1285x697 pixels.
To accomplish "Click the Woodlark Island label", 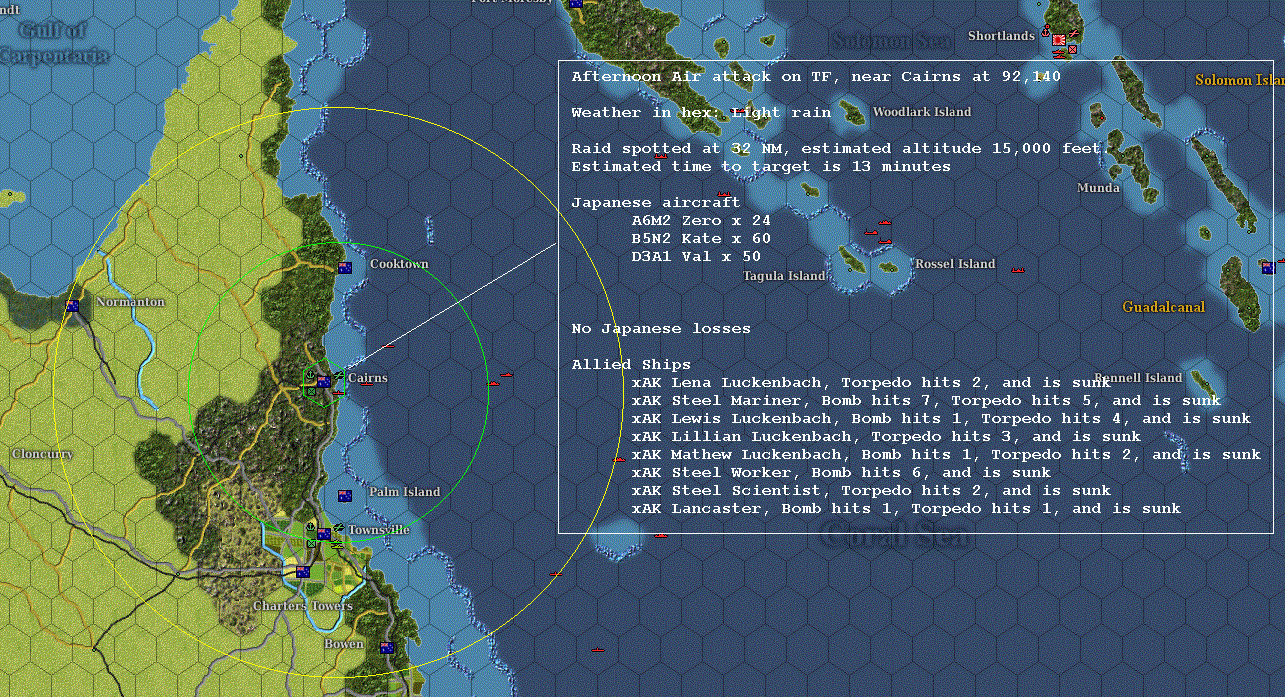I will point(921,112).
